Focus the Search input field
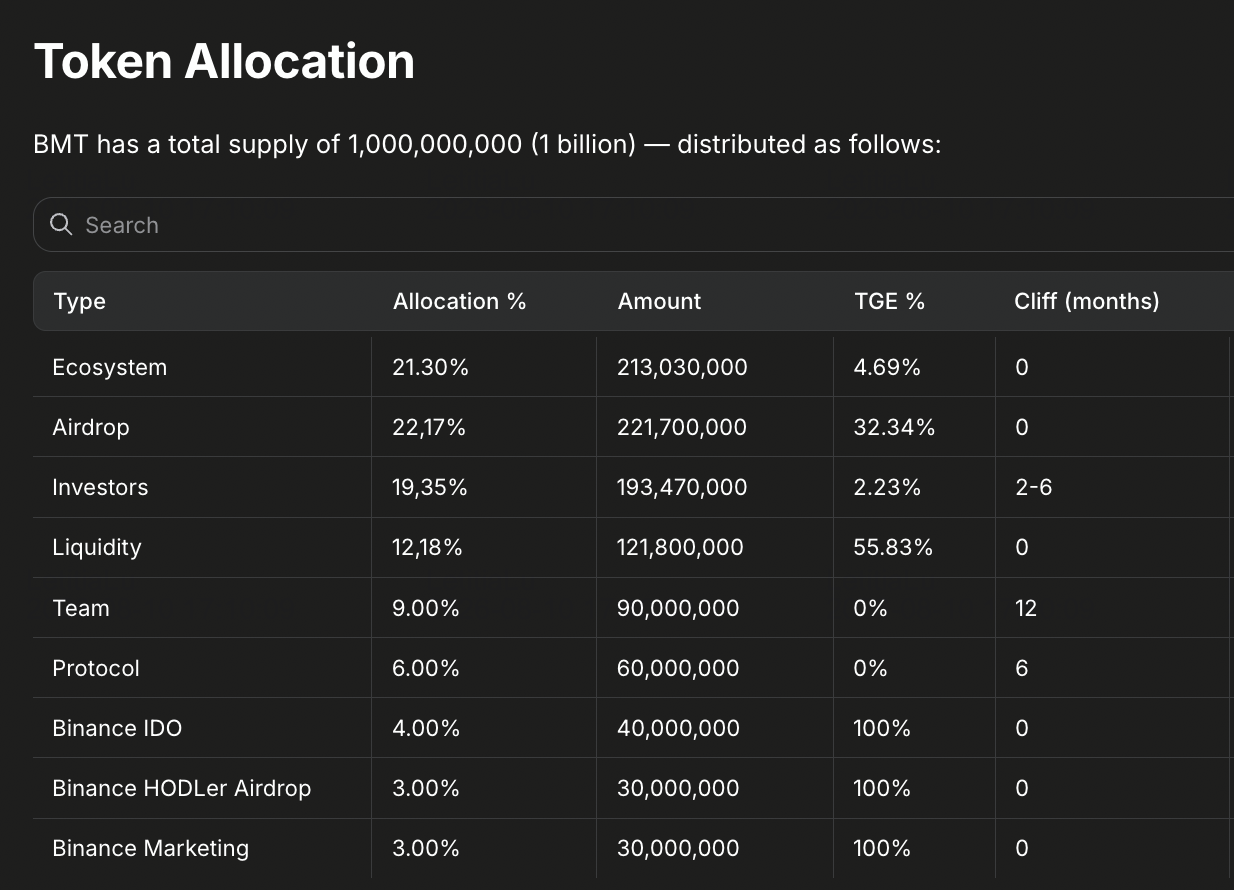1234x890 pixels. tap(634, 225)
